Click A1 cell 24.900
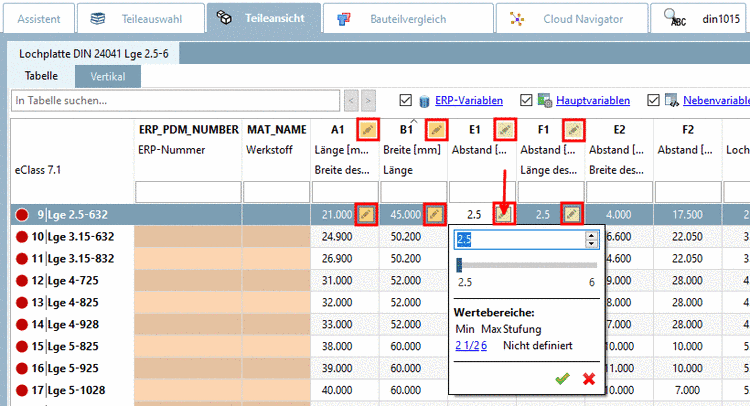 pos(345,237)
